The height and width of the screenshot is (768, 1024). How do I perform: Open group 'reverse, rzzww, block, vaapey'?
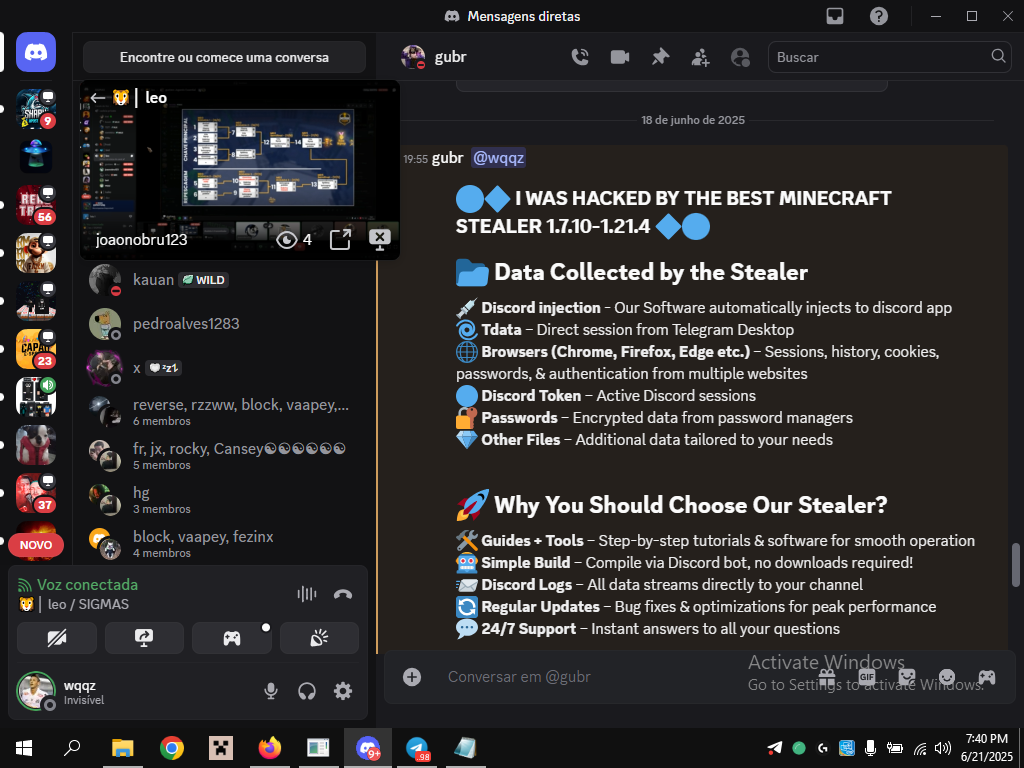(226, 411)
